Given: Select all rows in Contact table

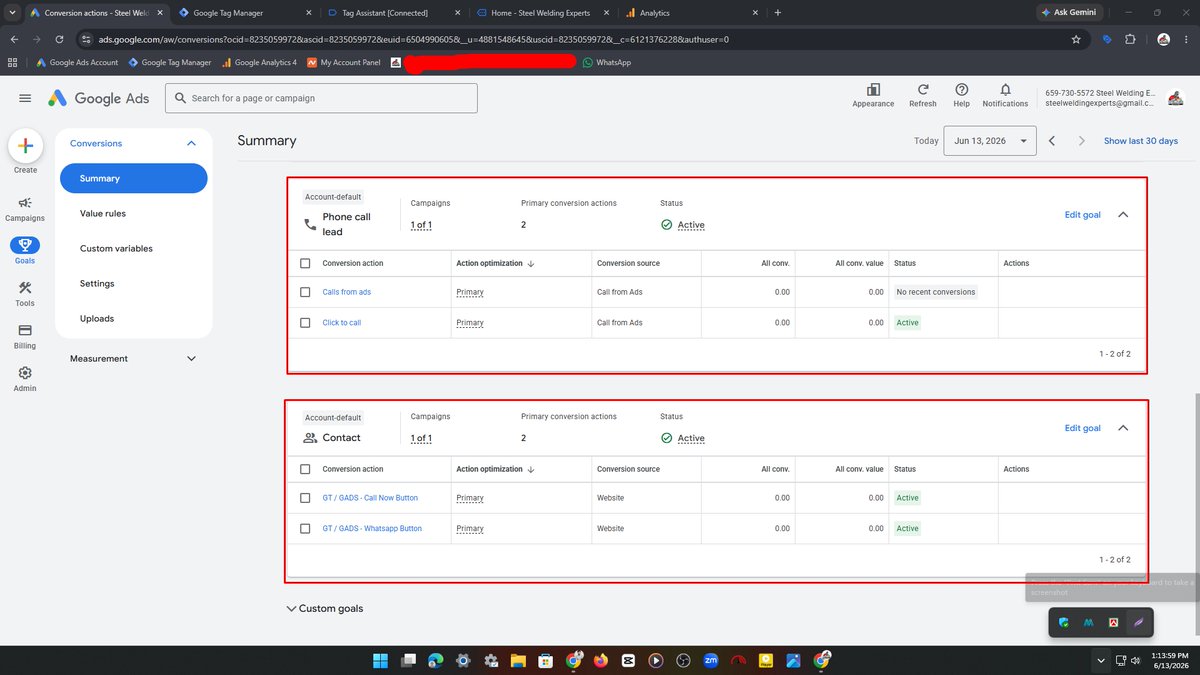Looking at the screenshot, I should [305, 469].
